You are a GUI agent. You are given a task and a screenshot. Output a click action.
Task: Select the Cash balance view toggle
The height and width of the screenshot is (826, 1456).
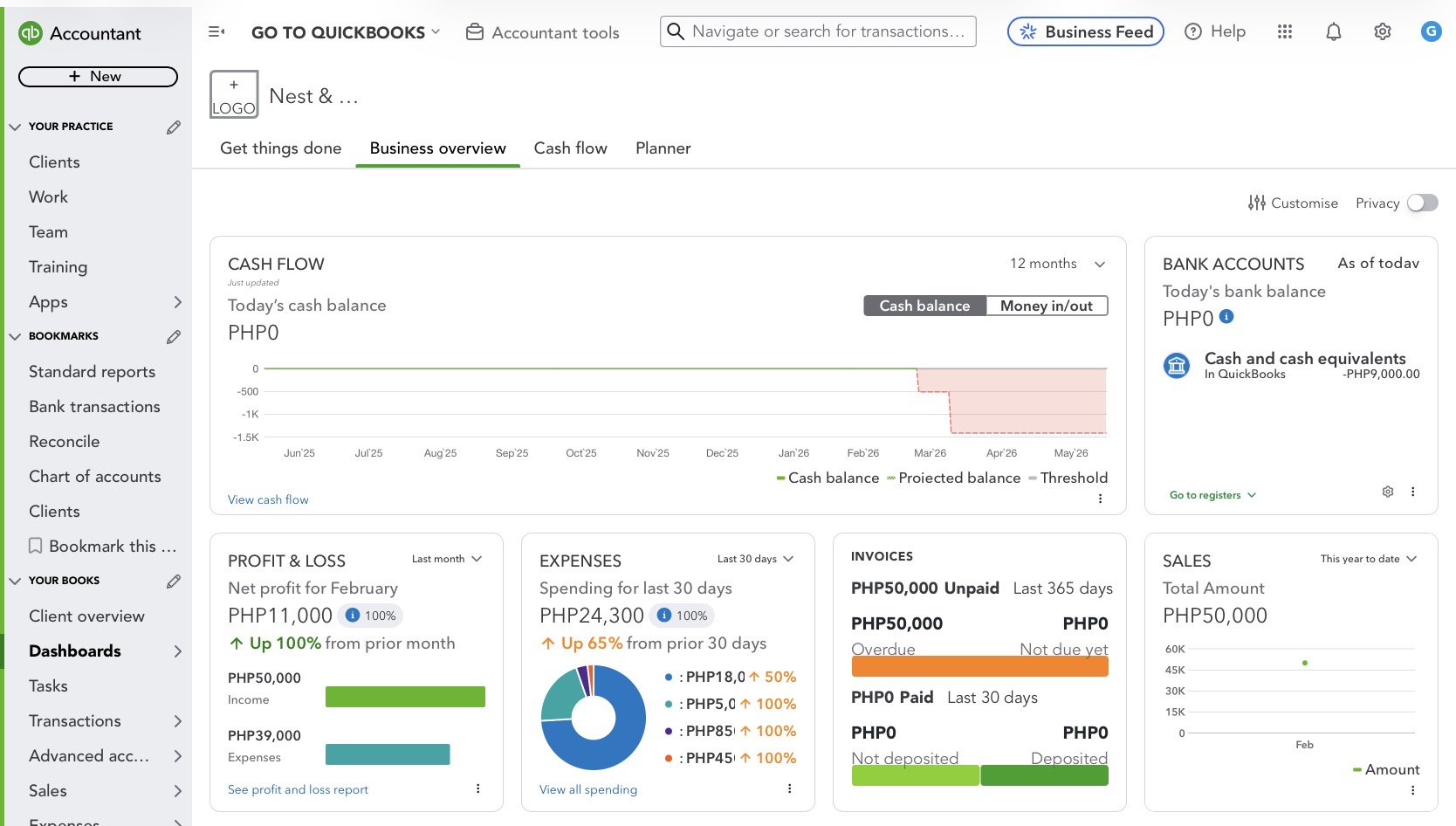point(924,306)
